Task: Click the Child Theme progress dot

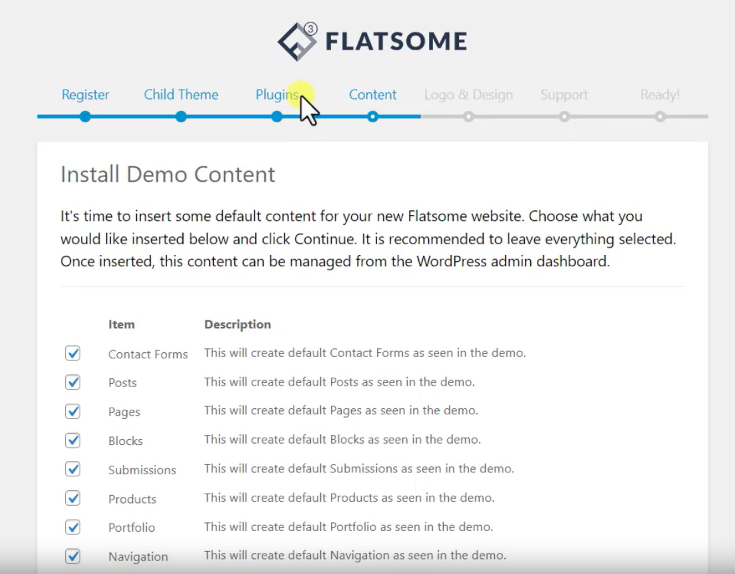Action: (181, 117)
